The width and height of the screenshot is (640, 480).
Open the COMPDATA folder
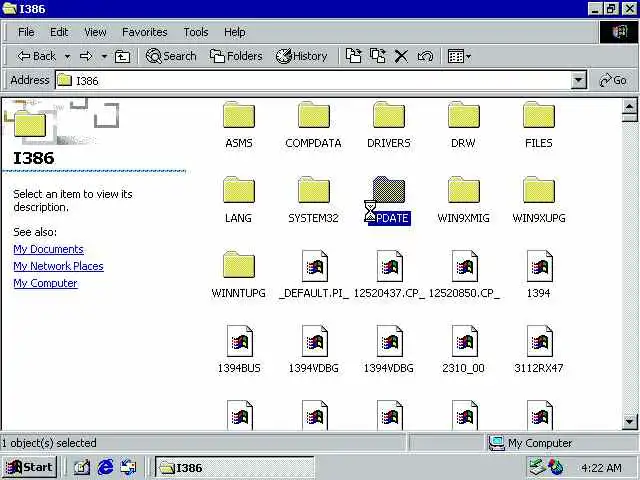point(313,125)
